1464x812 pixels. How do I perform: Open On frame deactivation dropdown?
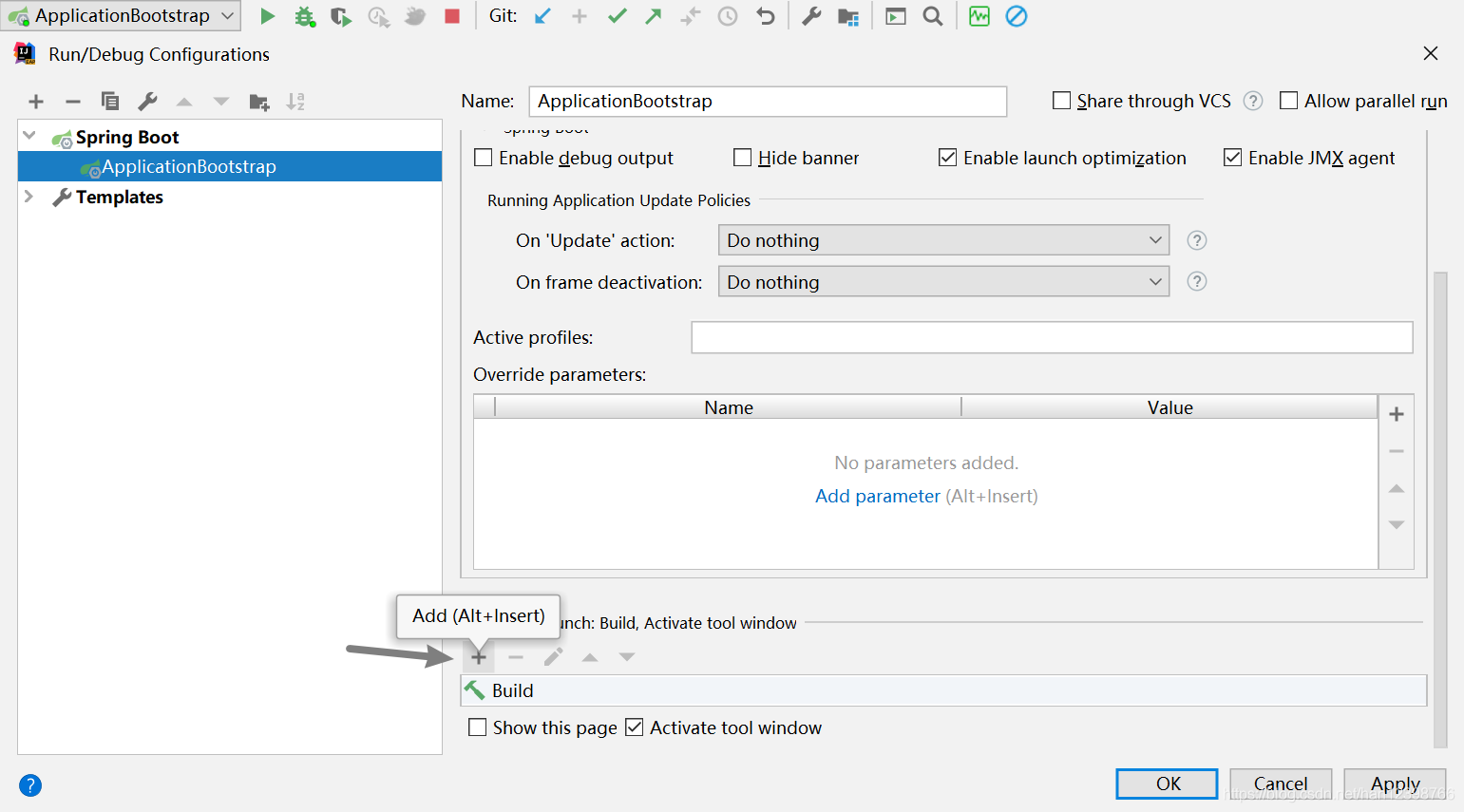coord(943,282)
